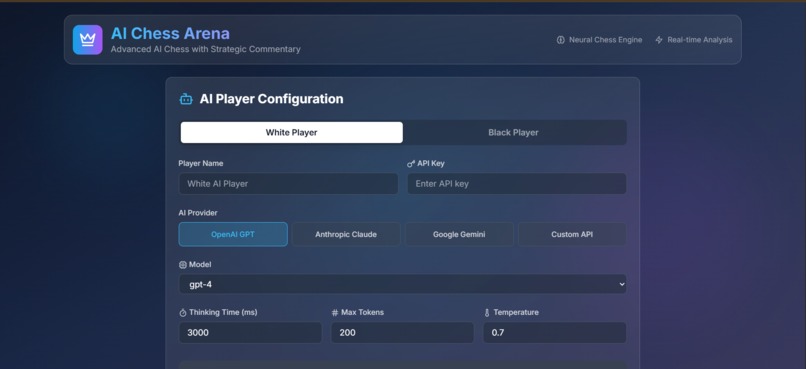
Task: Click the thermometer icon beside Temperature
Action: (x=487, y=313)
